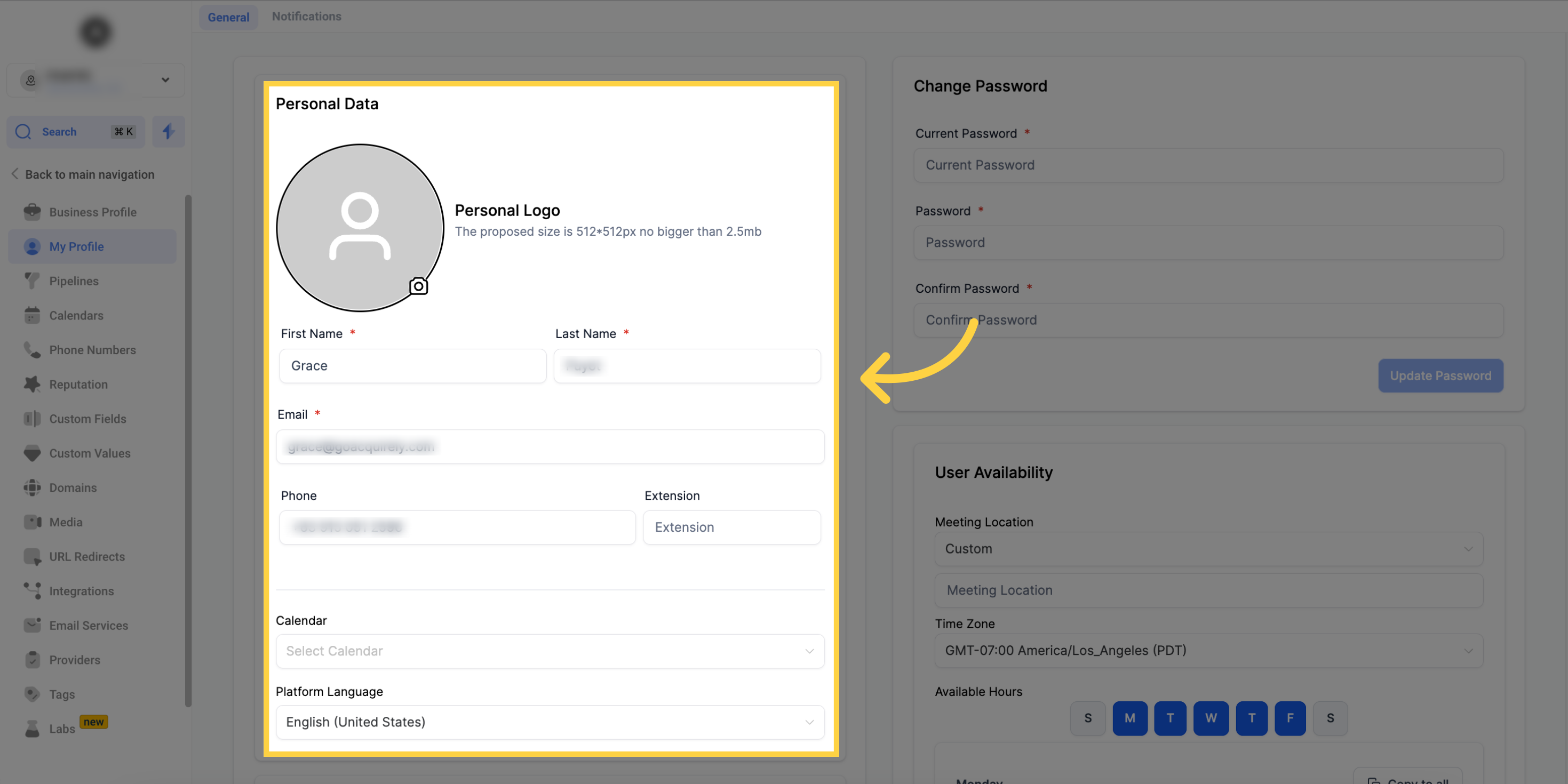This screenshot has height=784, width=1568.
Task: Click the camera icon on profile photo
Action: 418,286
